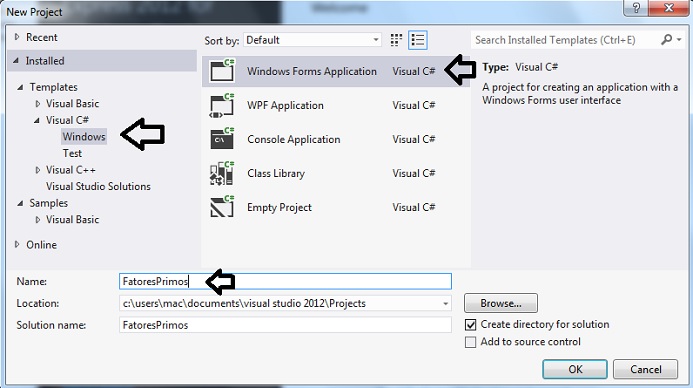This screenshot has height=388, width=693.
Task: Select Visual Studio Solutions node
Action: tap(98, 186)
